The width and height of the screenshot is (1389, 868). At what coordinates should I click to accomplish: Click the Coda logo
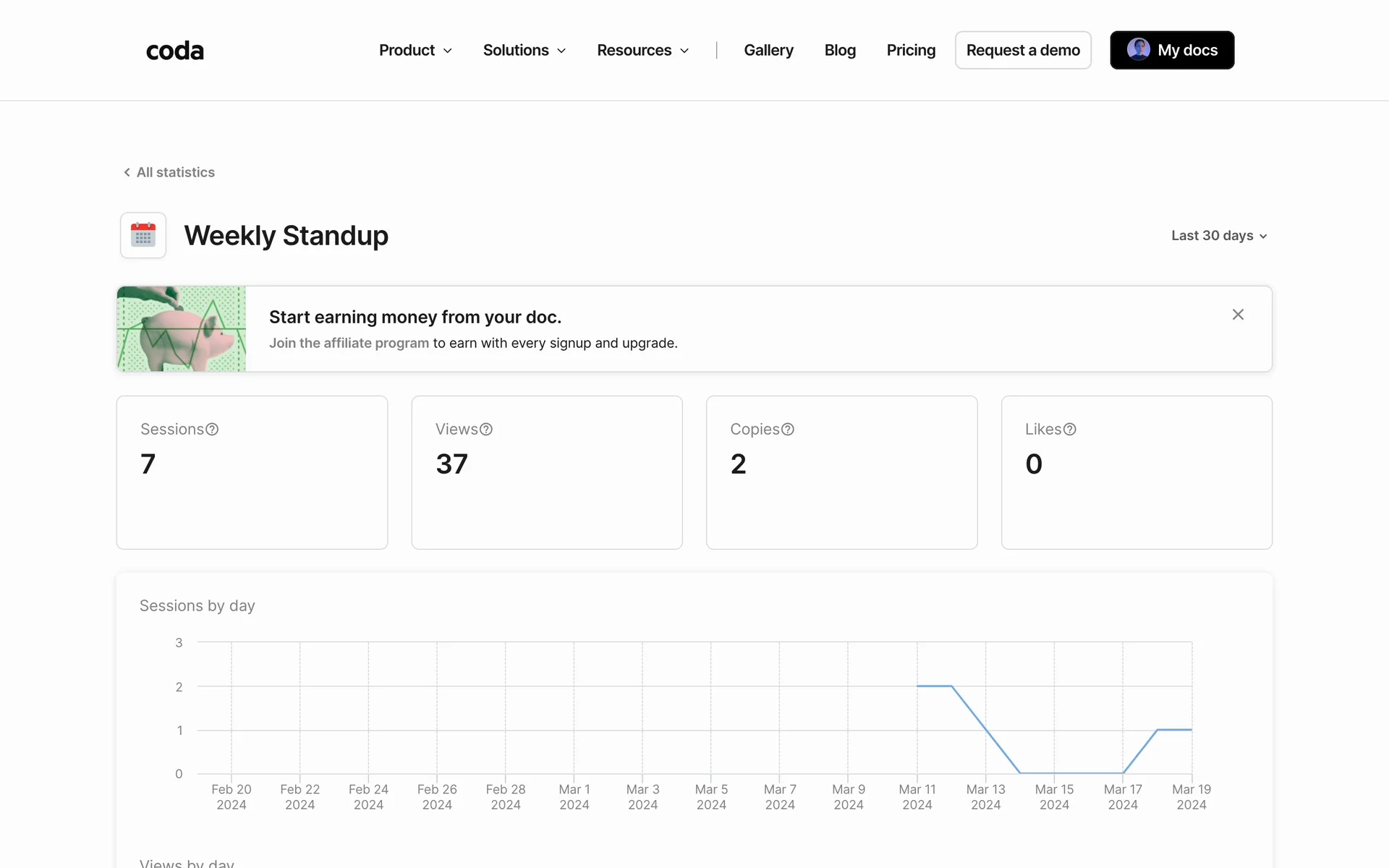(x=174, y=51)
